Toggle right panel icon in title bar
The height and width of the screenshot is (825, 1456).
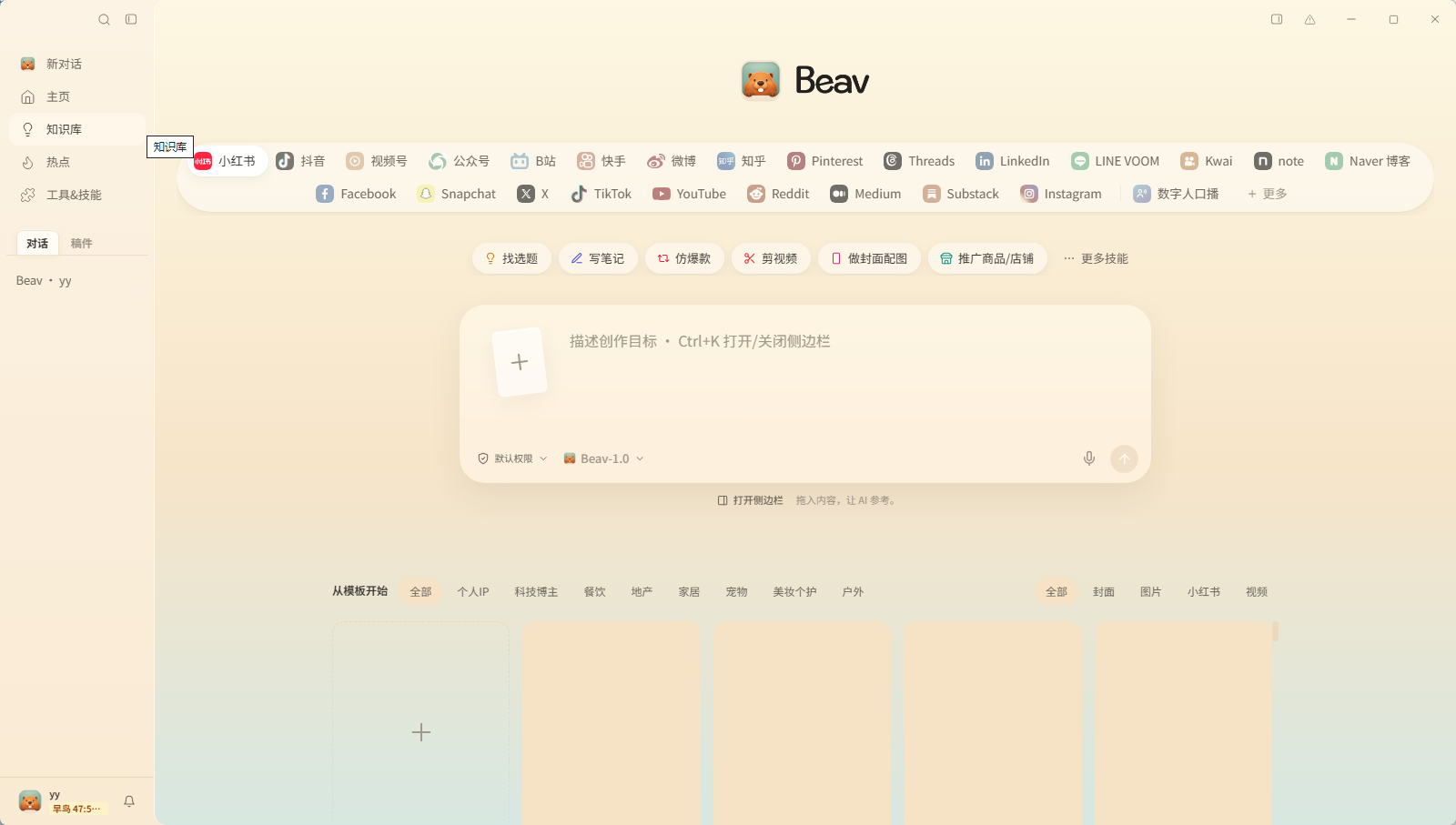pyautogui.click(x=1277, y=19)
